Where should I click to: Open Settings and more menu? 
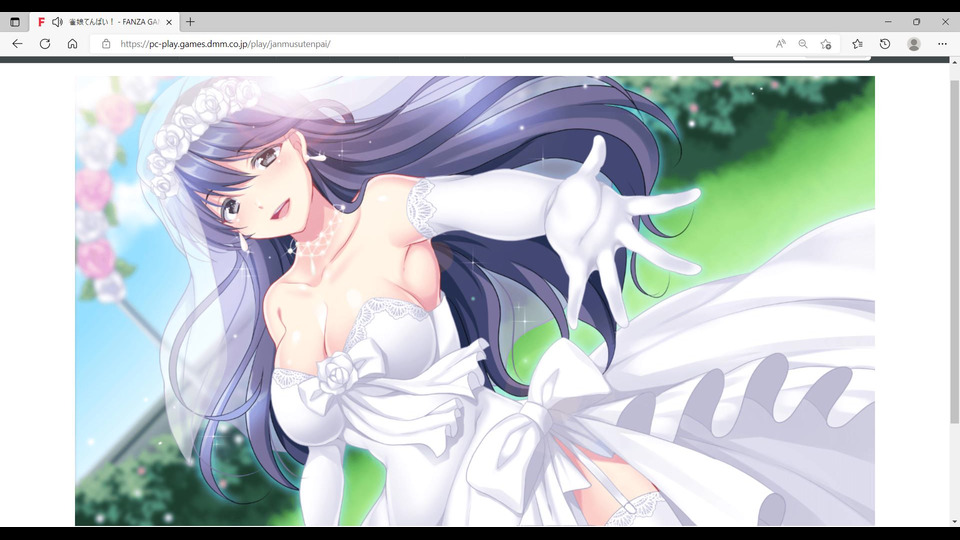click(942, 44)
